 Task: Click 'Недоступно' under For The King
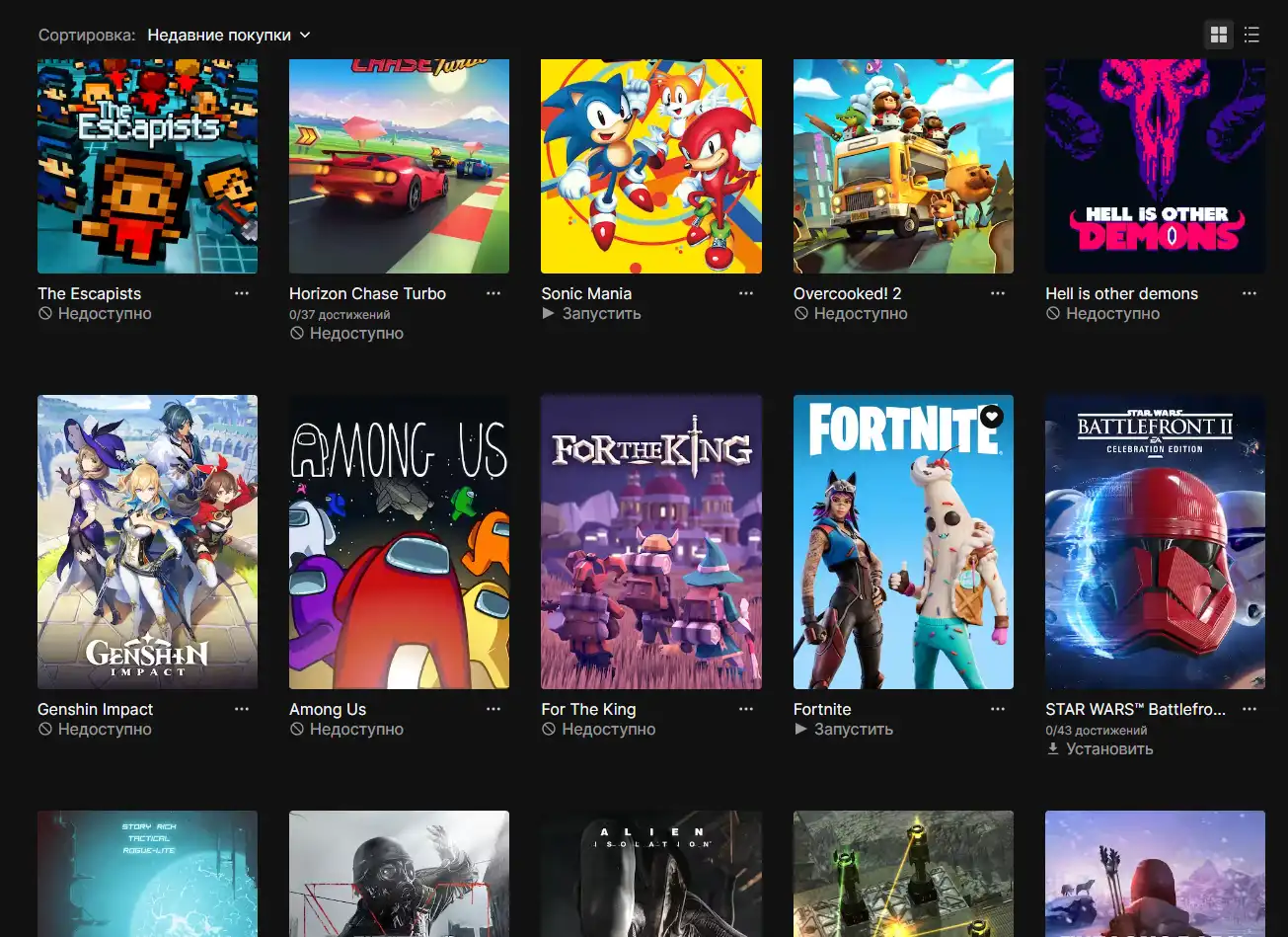[x=598, y=730]
